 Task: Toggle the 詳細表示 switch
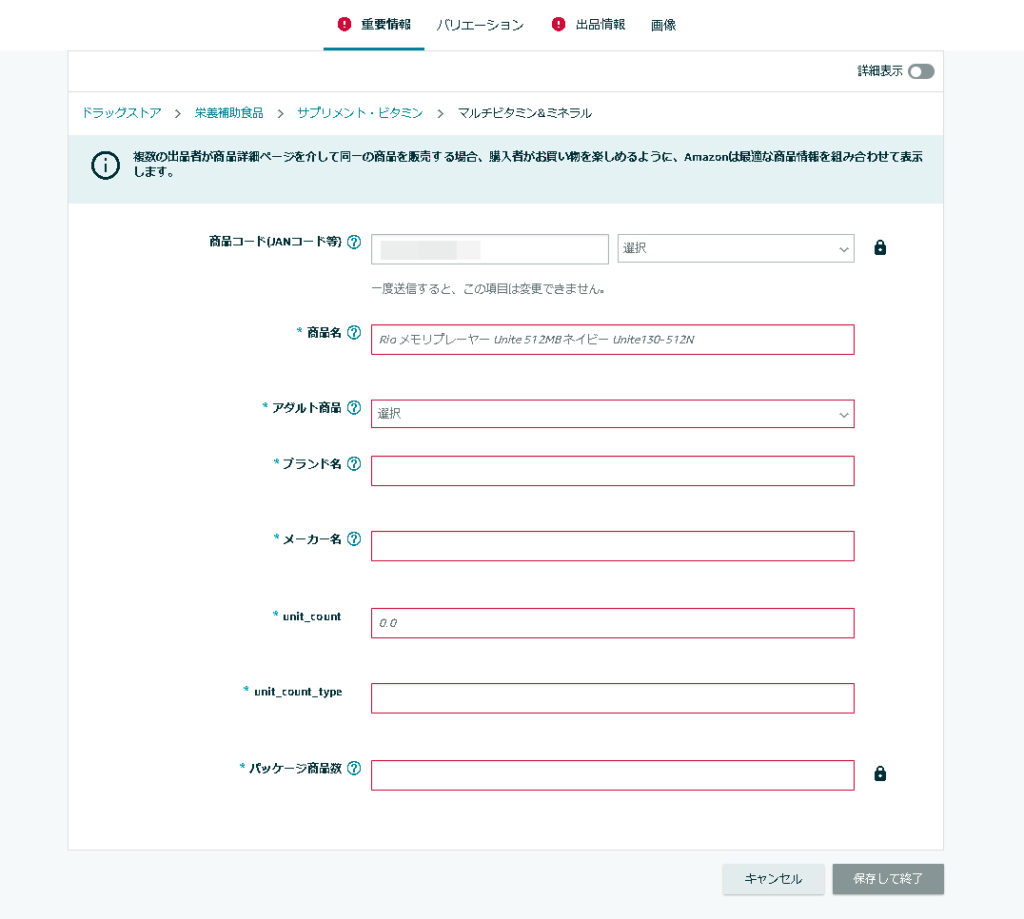[921, 72]
